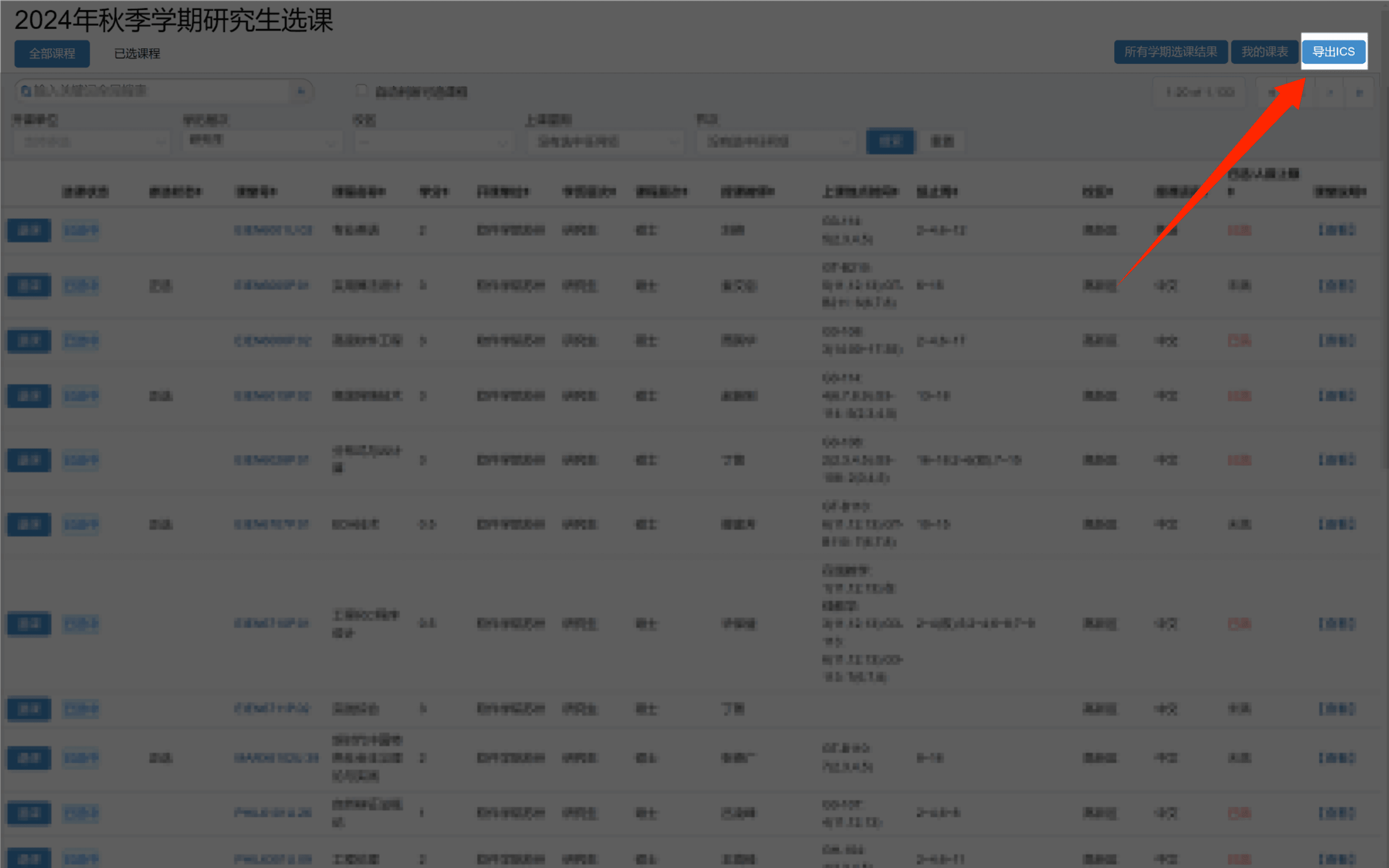Jump to last page using pagination icon

[1359, 92]
